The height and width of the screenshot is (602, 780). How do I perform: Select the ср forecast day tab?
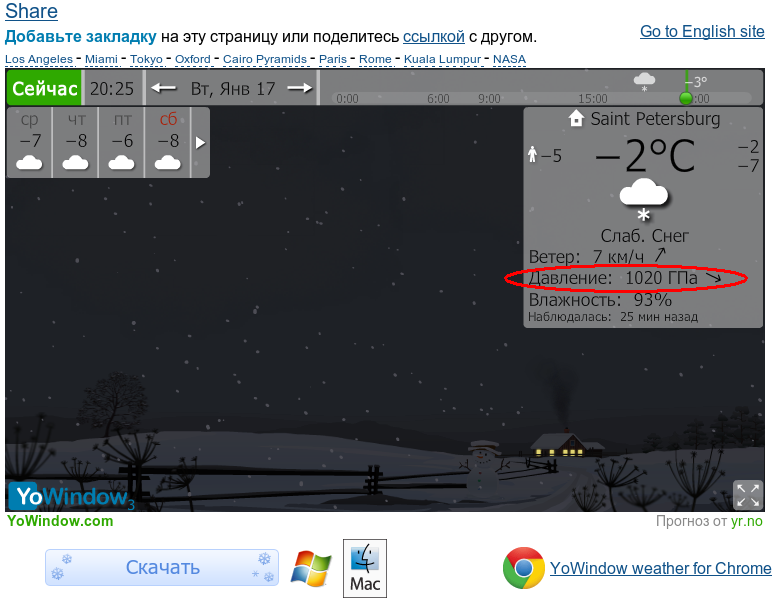[29, 142]
